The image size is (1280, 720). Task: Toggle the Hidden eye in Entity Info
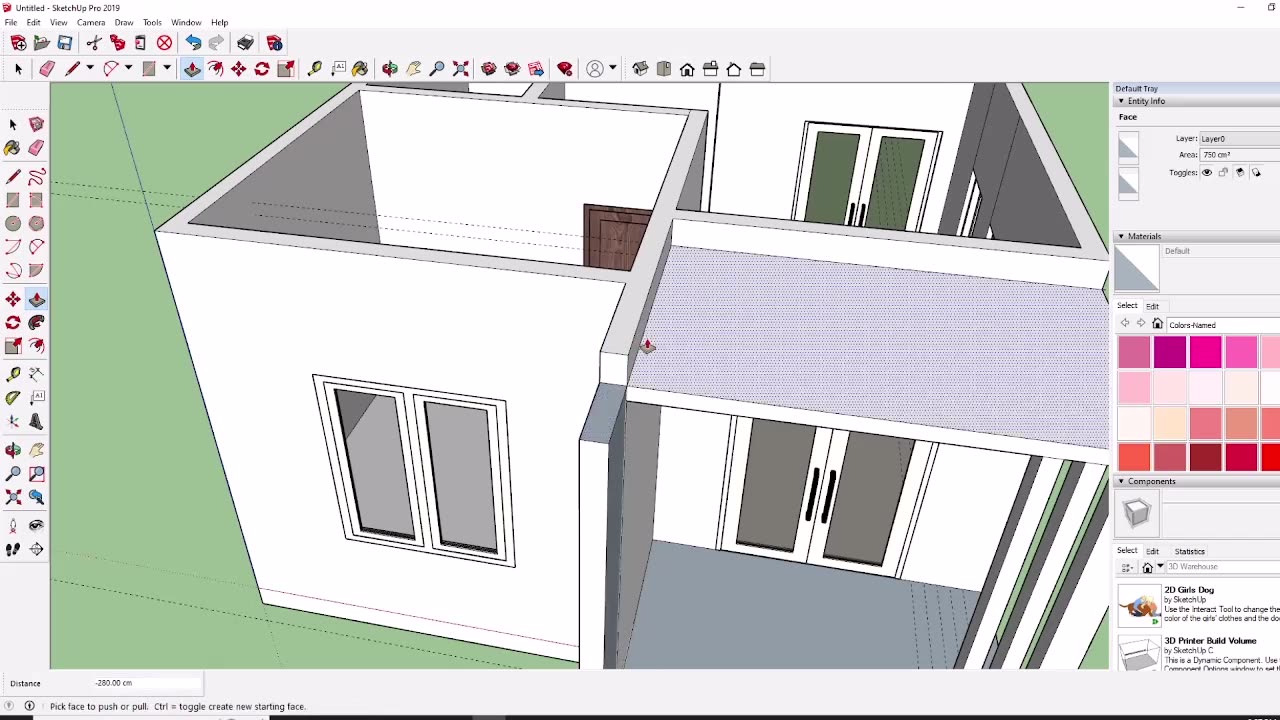1206,173
